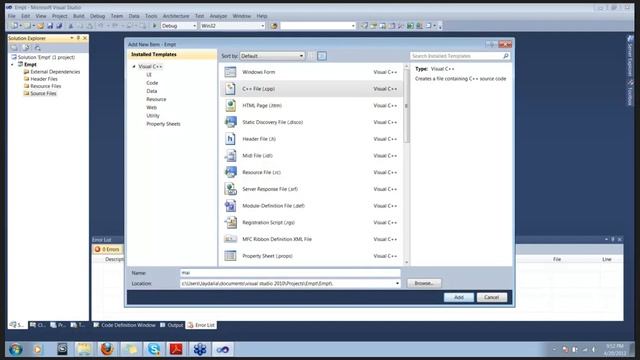Click the Visual Studio taskbar icon
Screen dimensions: 640x360
(223, 349)
